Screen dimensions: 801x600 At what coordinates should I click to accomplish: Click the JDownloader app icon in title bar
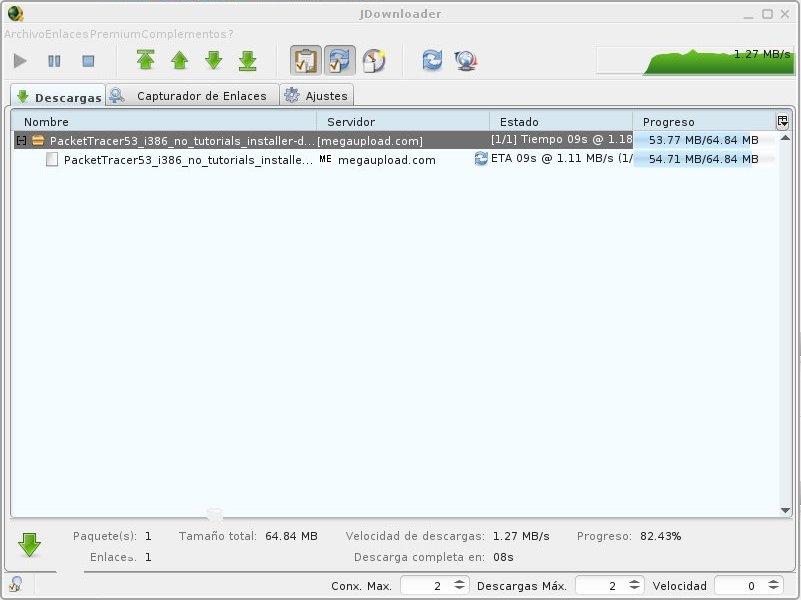pyautogui.click(x=15, y=13)
